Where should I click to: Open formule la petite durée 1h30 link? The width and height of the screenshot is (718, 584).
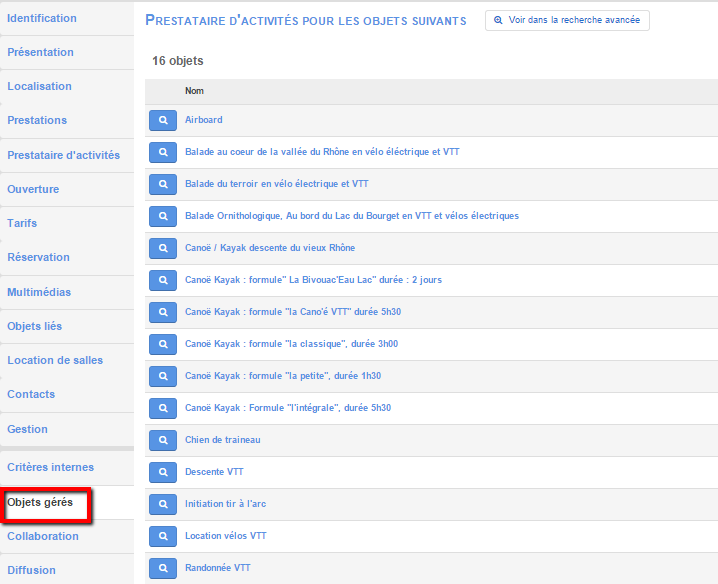click(283, 376)
